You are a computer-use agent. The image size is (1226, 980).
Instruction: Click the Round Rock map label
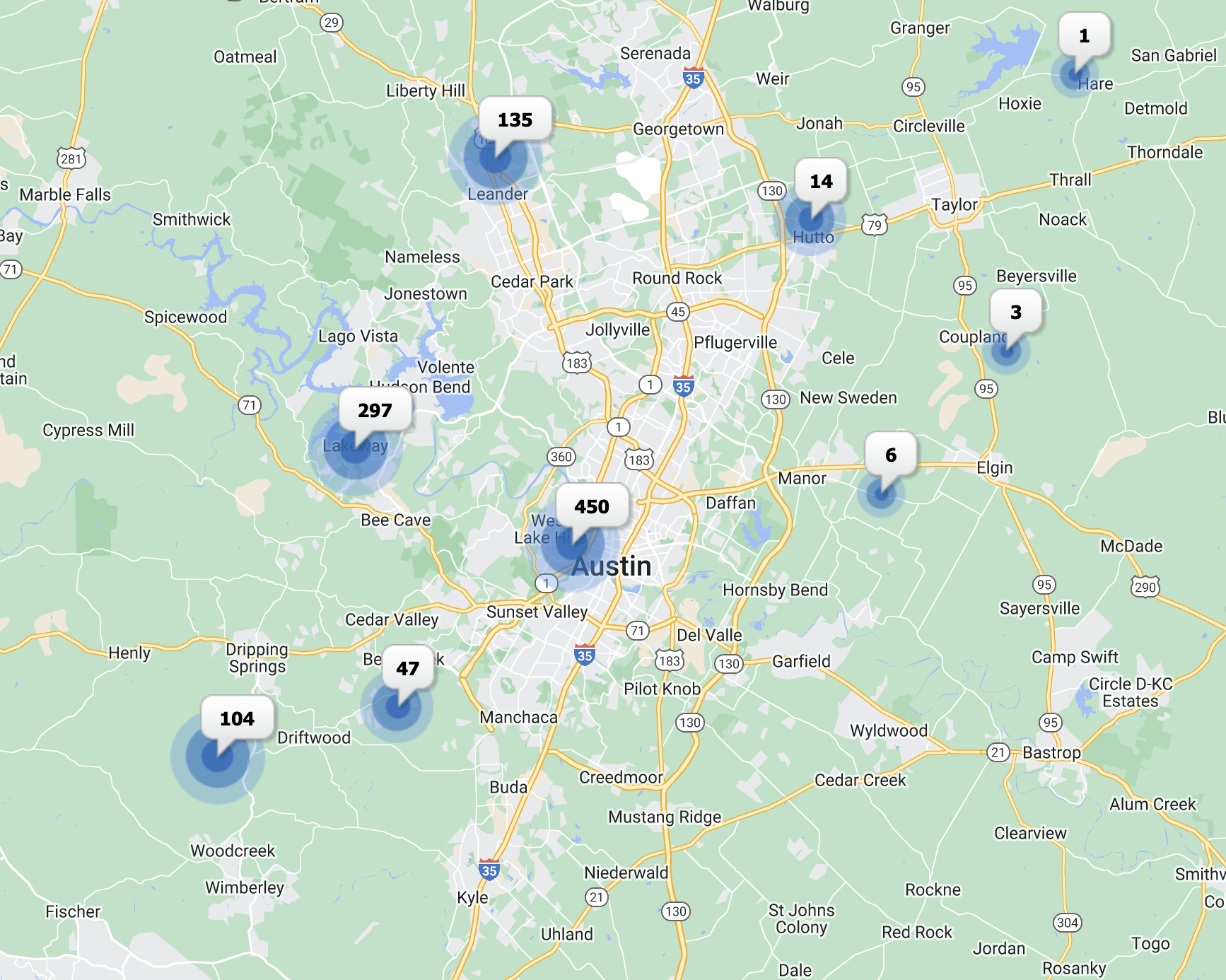677,279
